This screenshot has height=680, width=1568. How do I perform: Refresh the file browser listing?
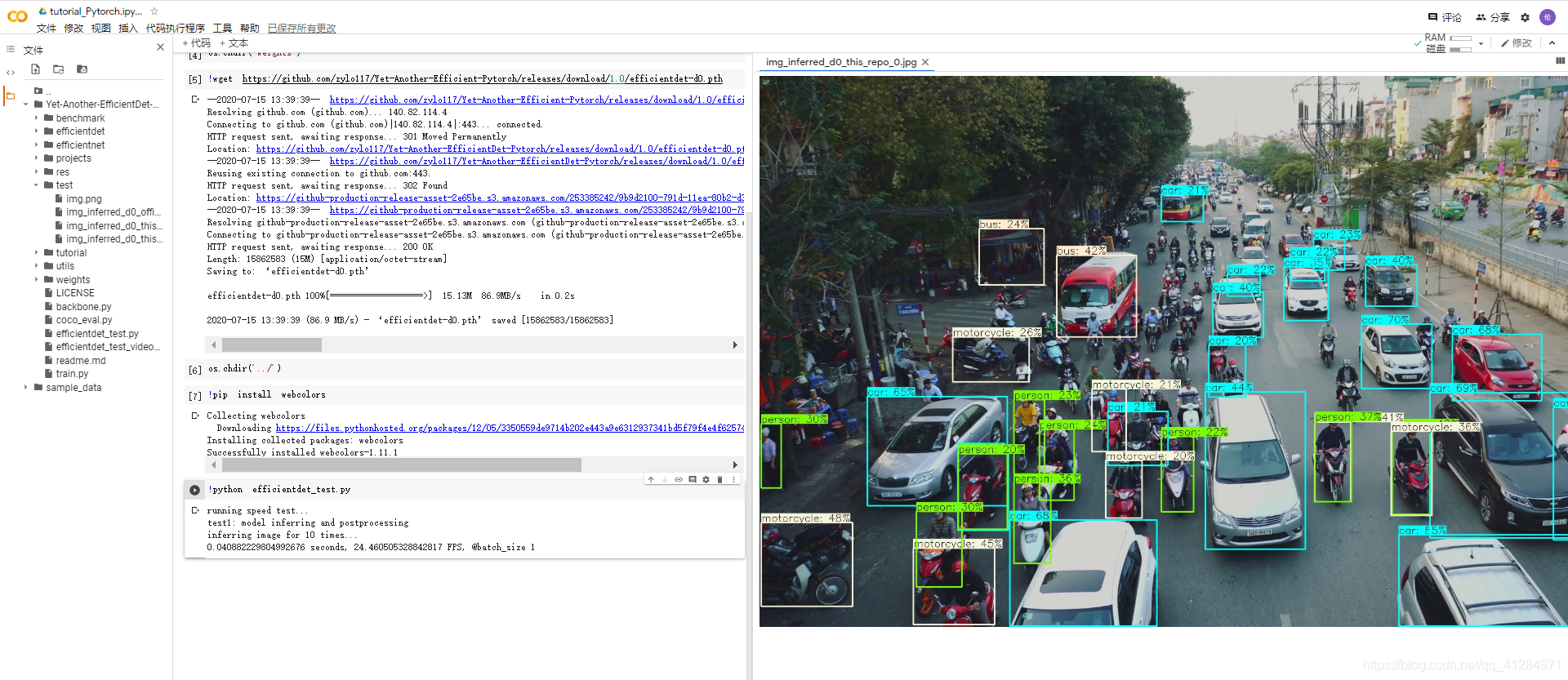tap(59, 69)
